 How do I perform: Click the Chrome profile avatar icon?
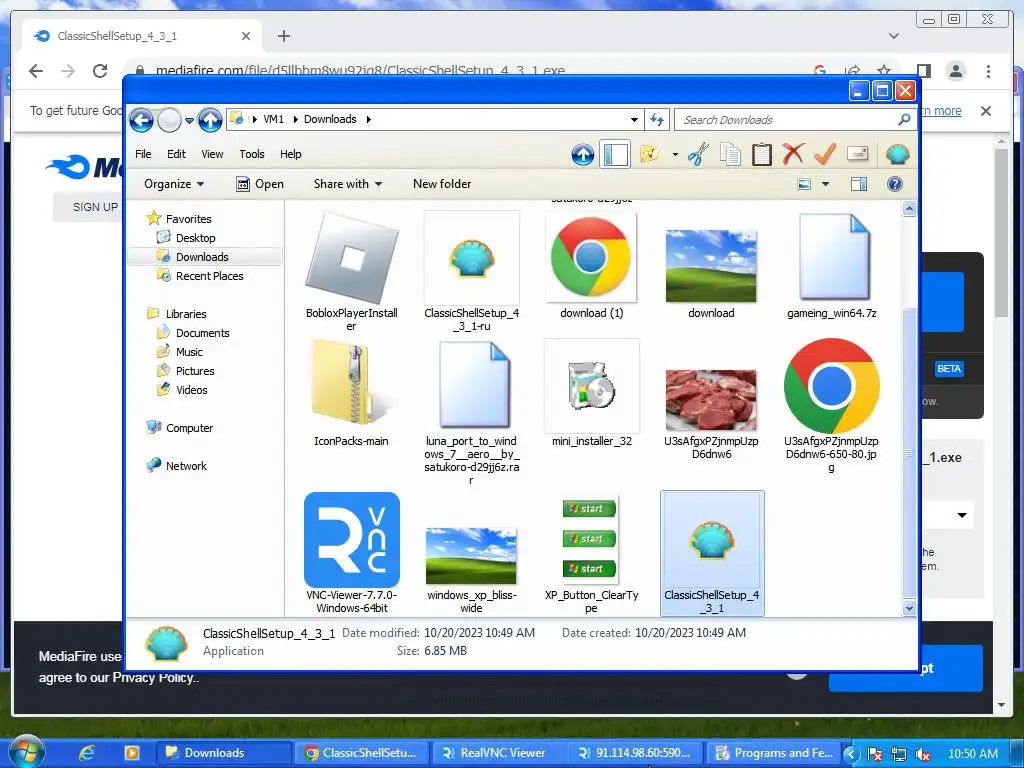956,71
